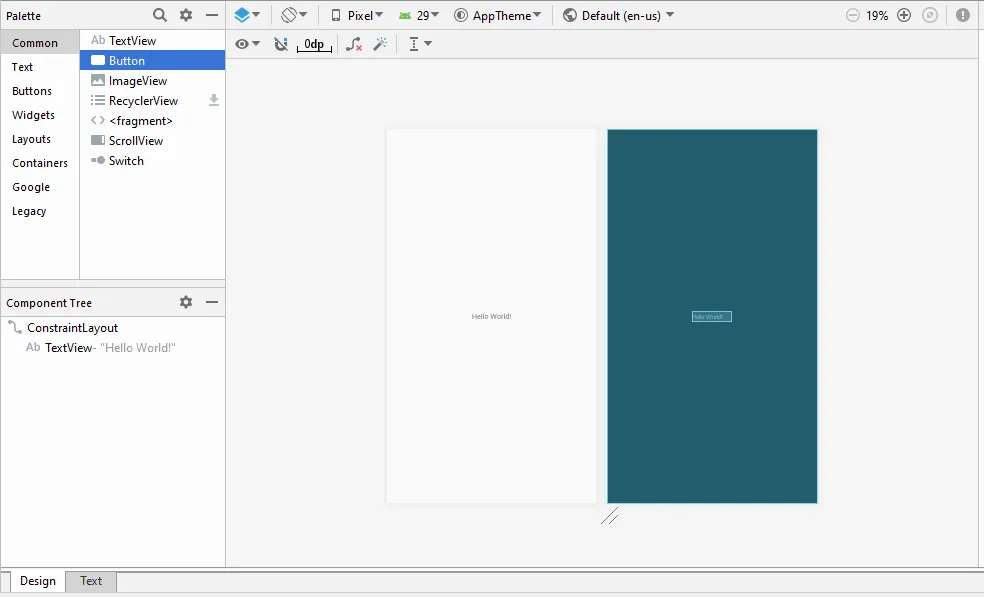This screenshot has width=984, height=597.
Task: Pick Button widget from palette
Action: [x=152, y=60]
